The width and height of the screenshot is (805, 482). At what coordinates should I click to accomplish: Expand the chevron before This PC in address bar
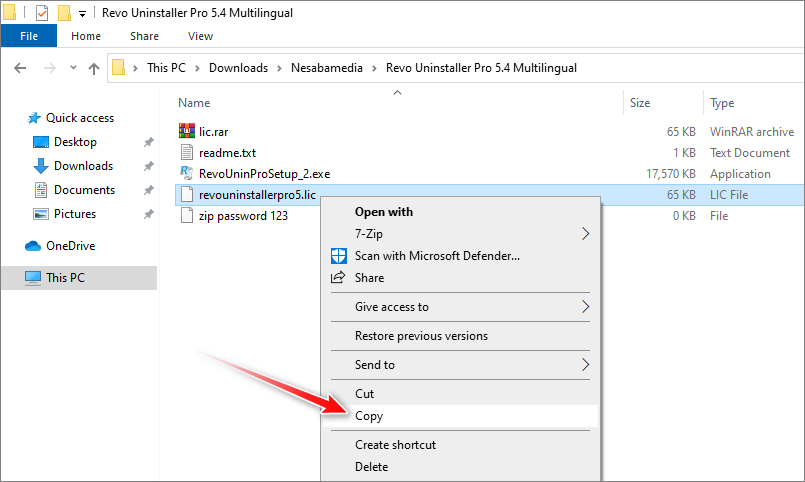pos(135,68)
